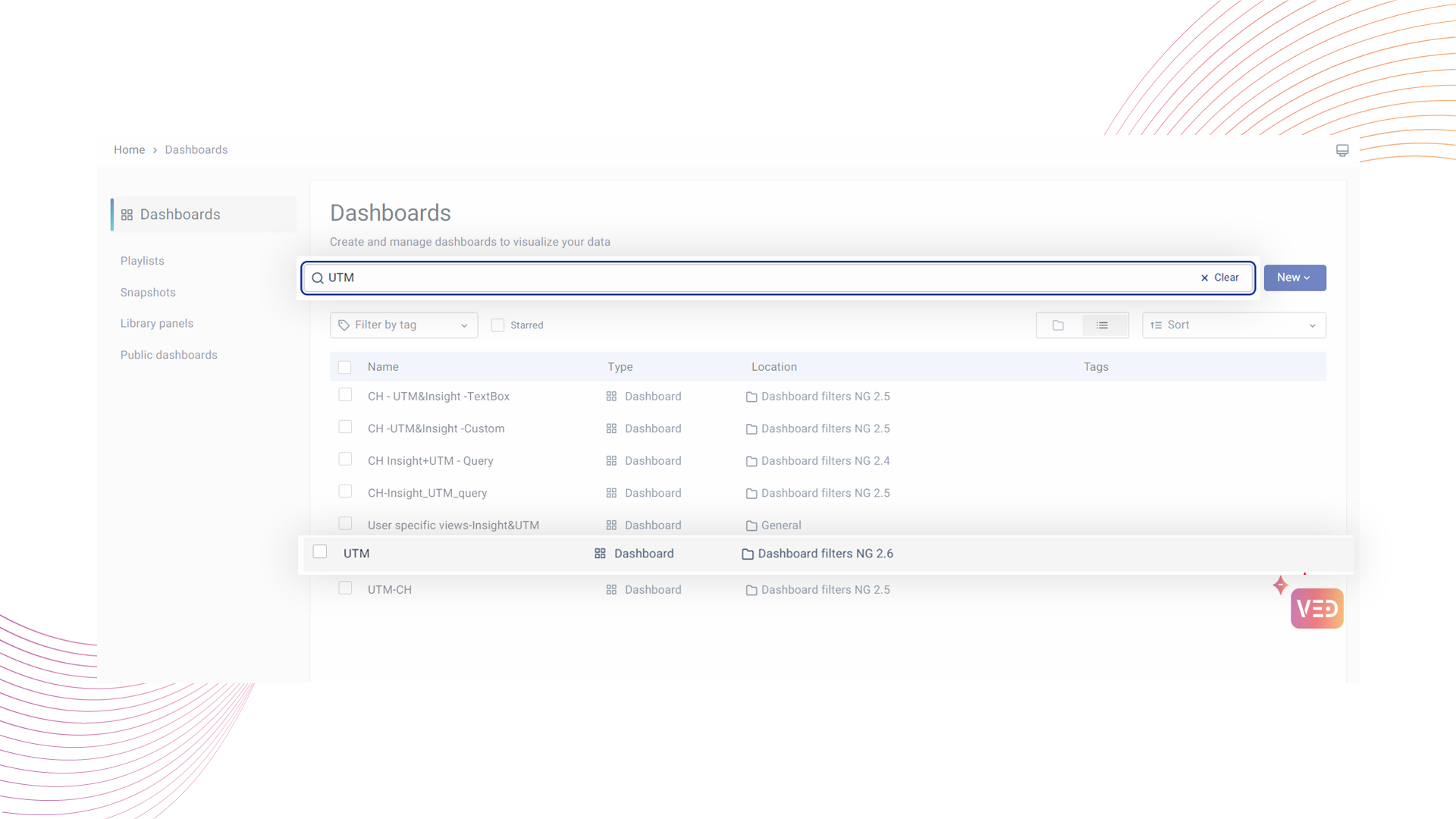This screenshot has height=819, width=1456.
Task: Enable the Starred checkbox filter
Action: [497, 325]
